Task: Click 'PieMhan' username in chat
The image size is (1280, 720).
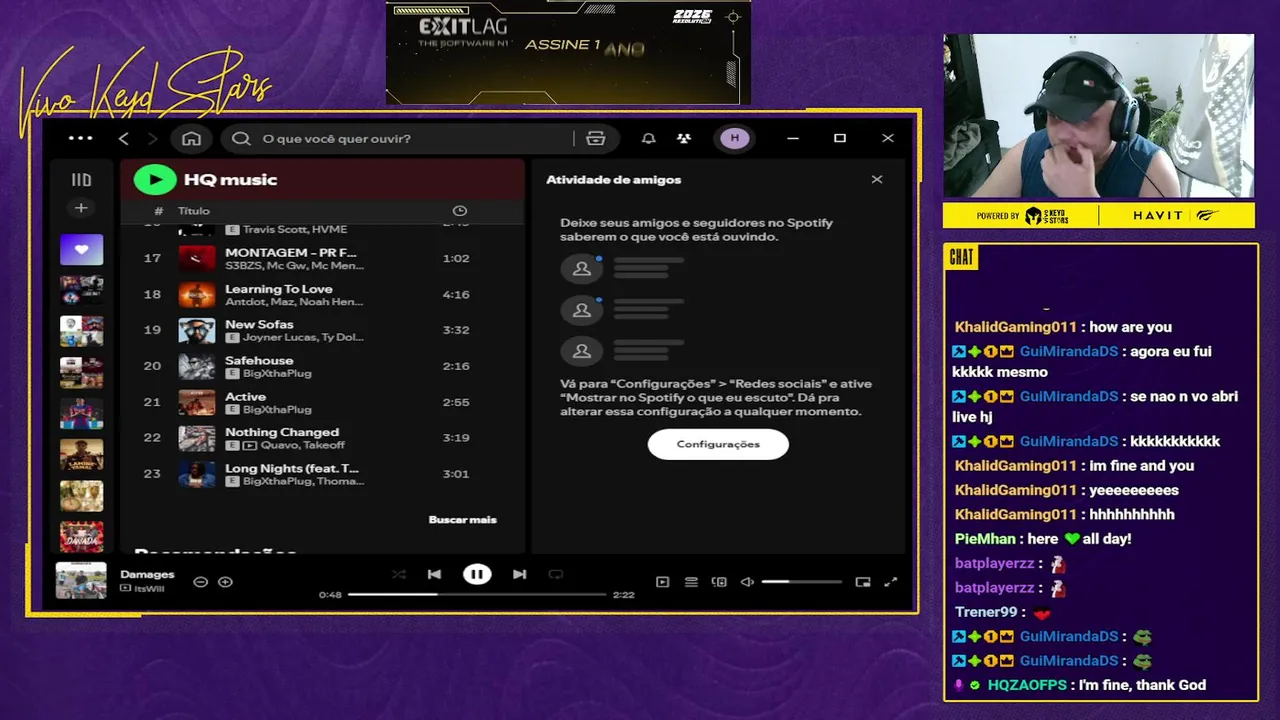Action: [x=985, y=539]
